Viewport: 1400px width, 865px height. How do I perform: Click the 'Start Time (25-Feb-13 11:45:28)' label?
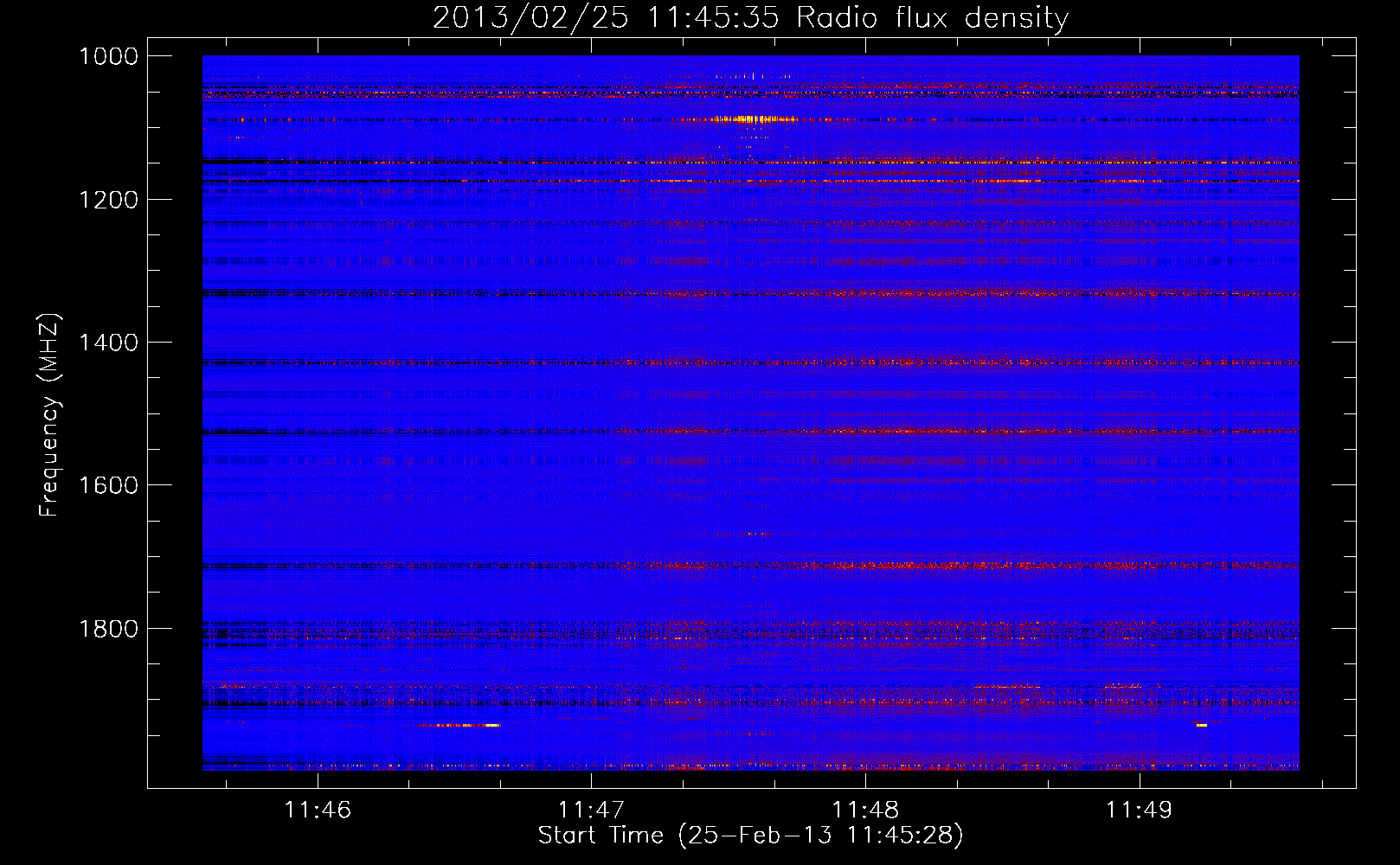[x=750, y=836]
